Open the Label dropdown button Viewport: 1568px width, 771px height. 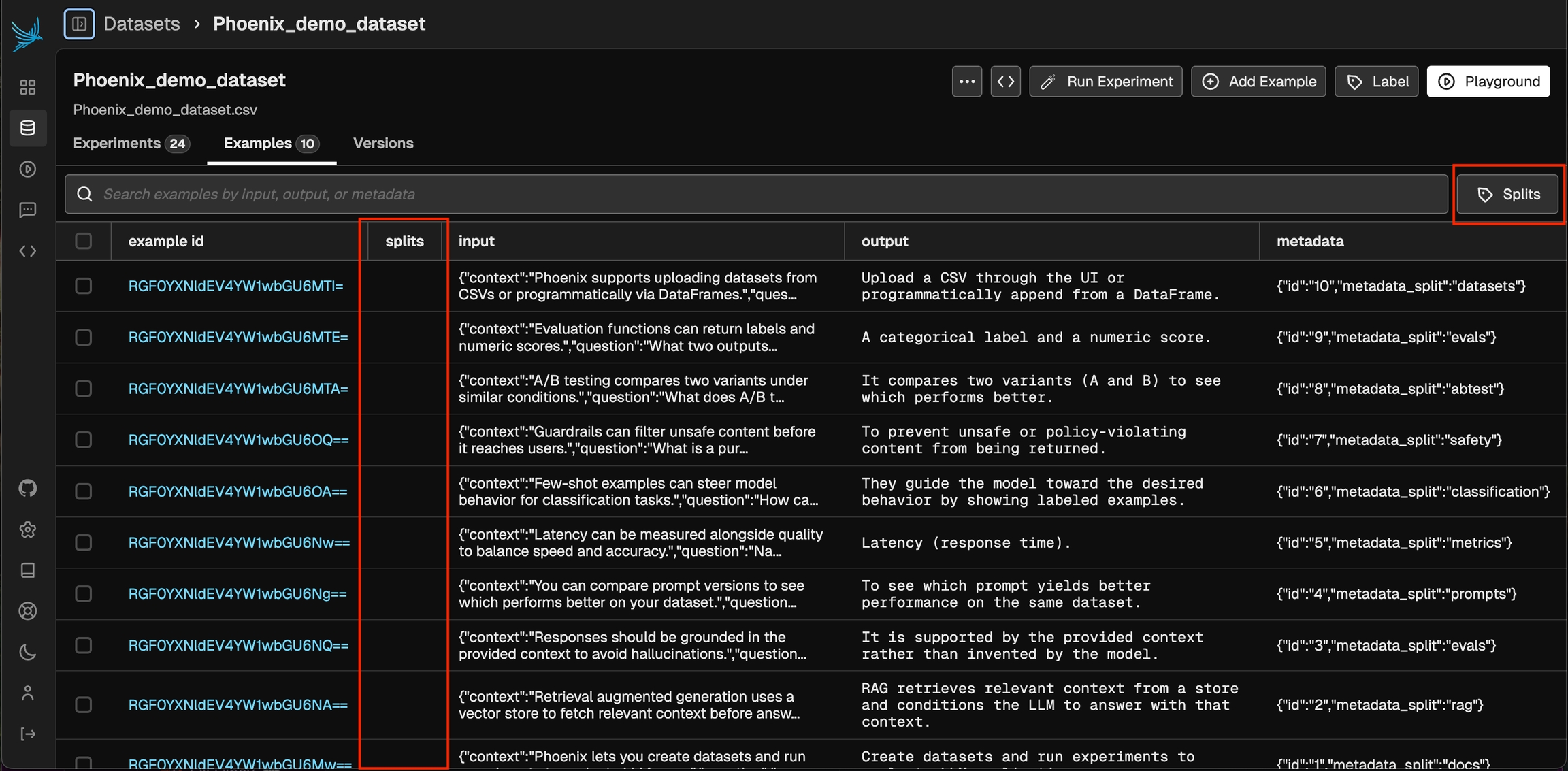point(1376,82)
